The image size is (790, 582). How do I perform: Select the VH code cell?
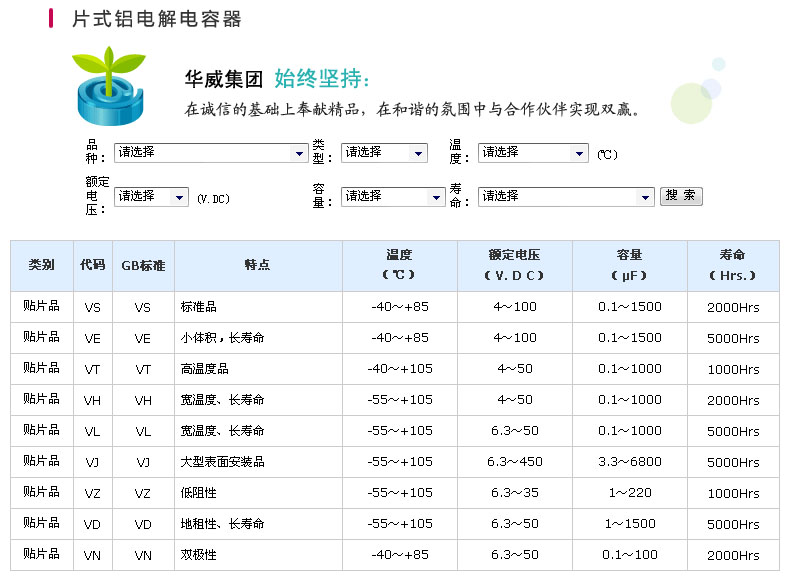click(93, 401)
